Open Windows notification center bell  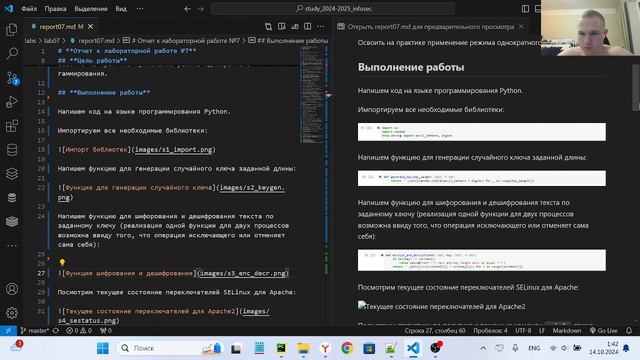[626, 348]
